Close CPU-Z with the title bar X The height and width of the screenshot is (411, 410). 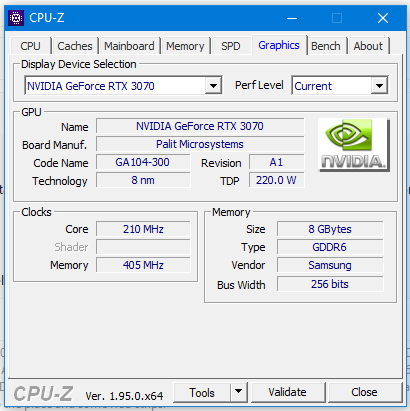tap(383, 18)
